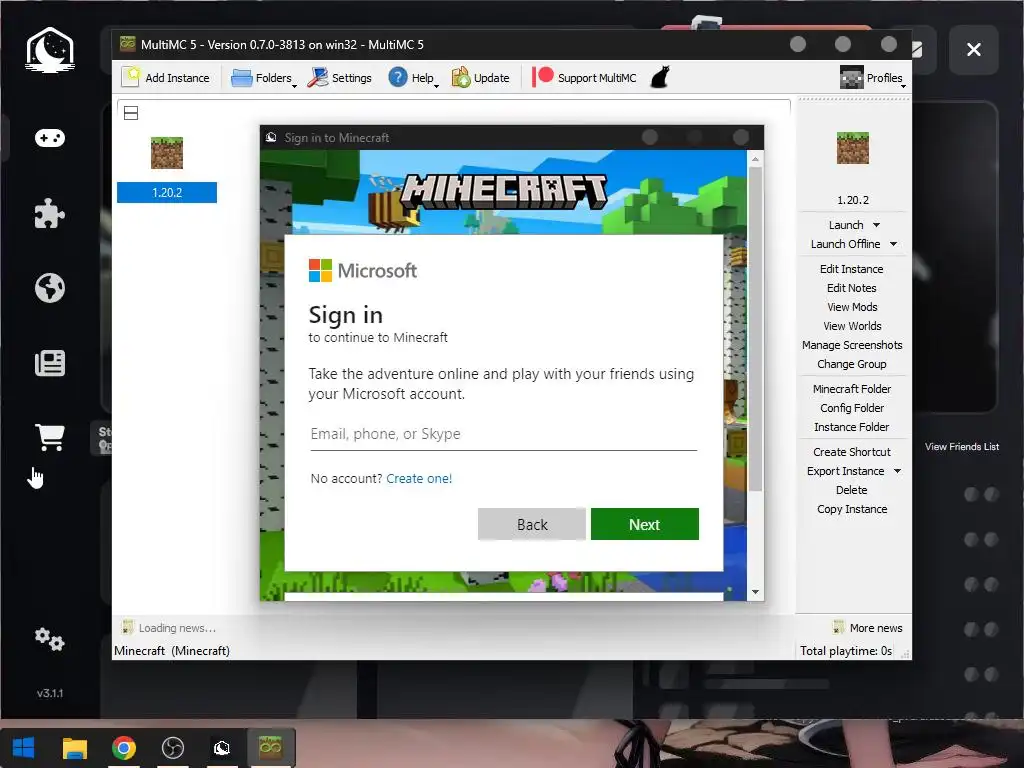Click the Back button in sign-in dialog
Viewport: 1024px width, 768px height.
532,524
